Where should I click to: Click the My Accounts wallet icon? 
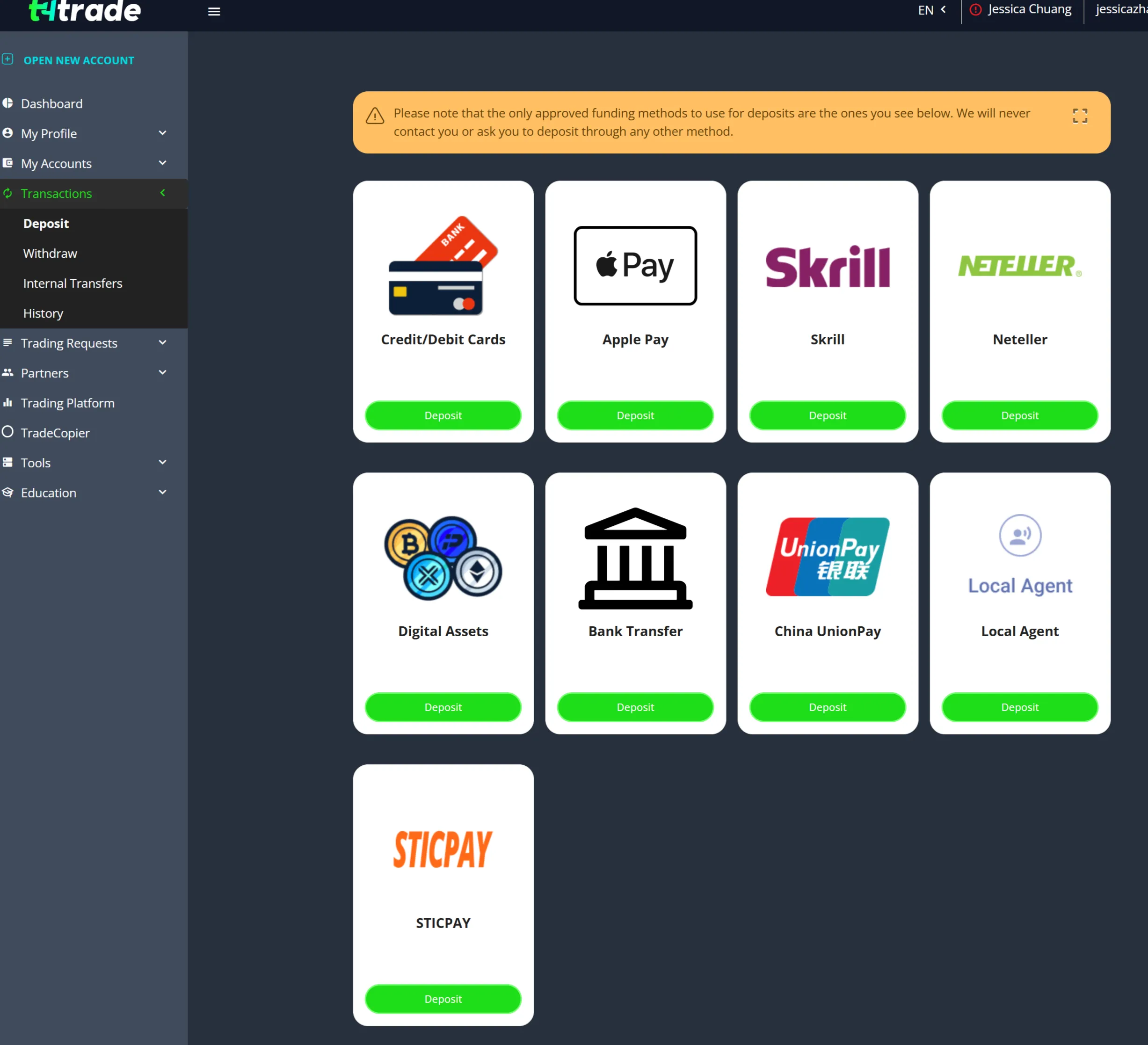click(x=7, y=163)
